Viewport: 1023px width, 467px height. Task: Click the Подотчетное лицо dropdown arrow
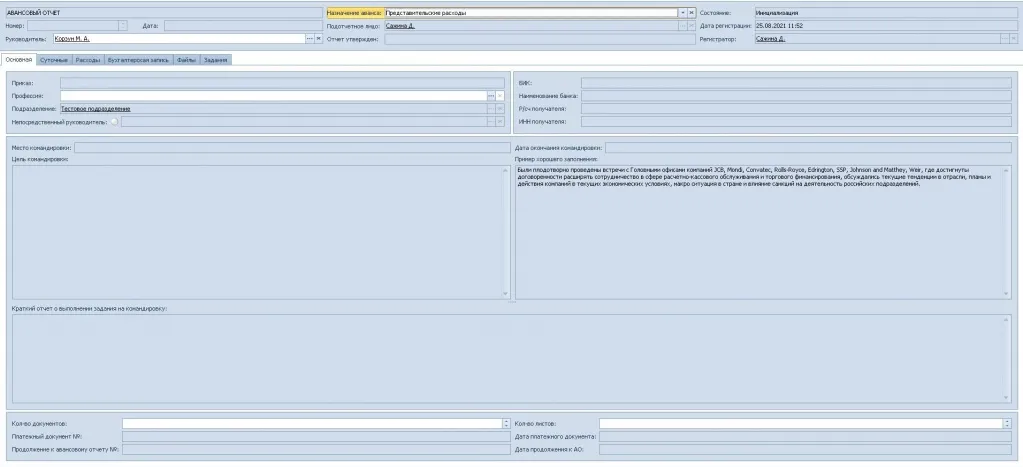tap(682, 26)
